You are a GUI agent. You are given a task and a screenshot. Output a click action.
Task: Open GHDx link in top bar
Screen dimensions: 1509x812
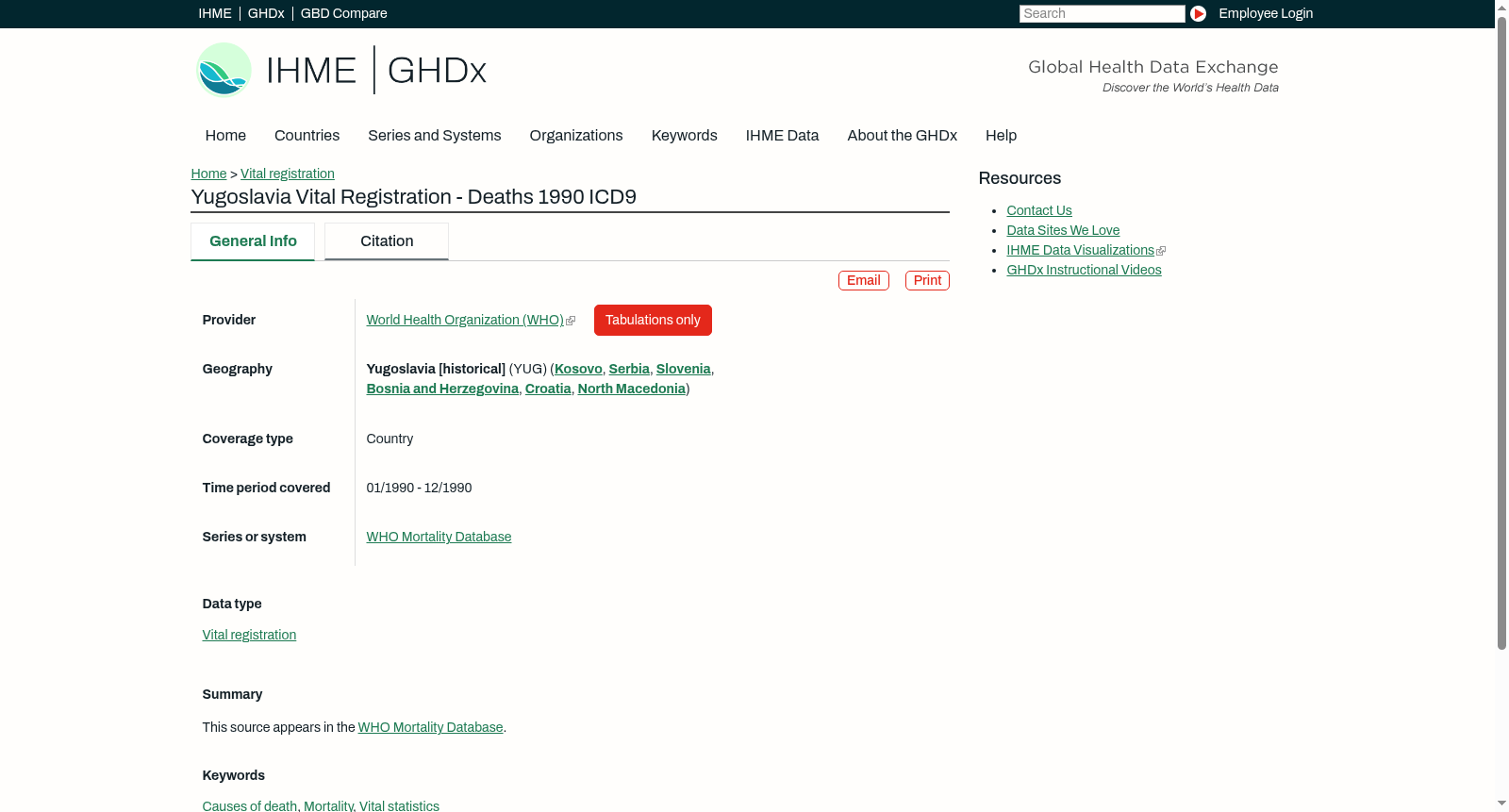266,13
